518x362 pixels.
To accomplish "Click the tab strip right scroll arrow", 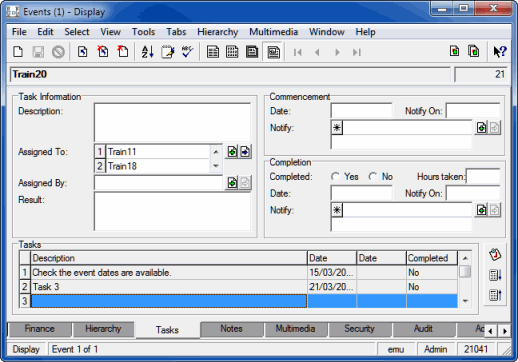I will [x=505, y=331].
